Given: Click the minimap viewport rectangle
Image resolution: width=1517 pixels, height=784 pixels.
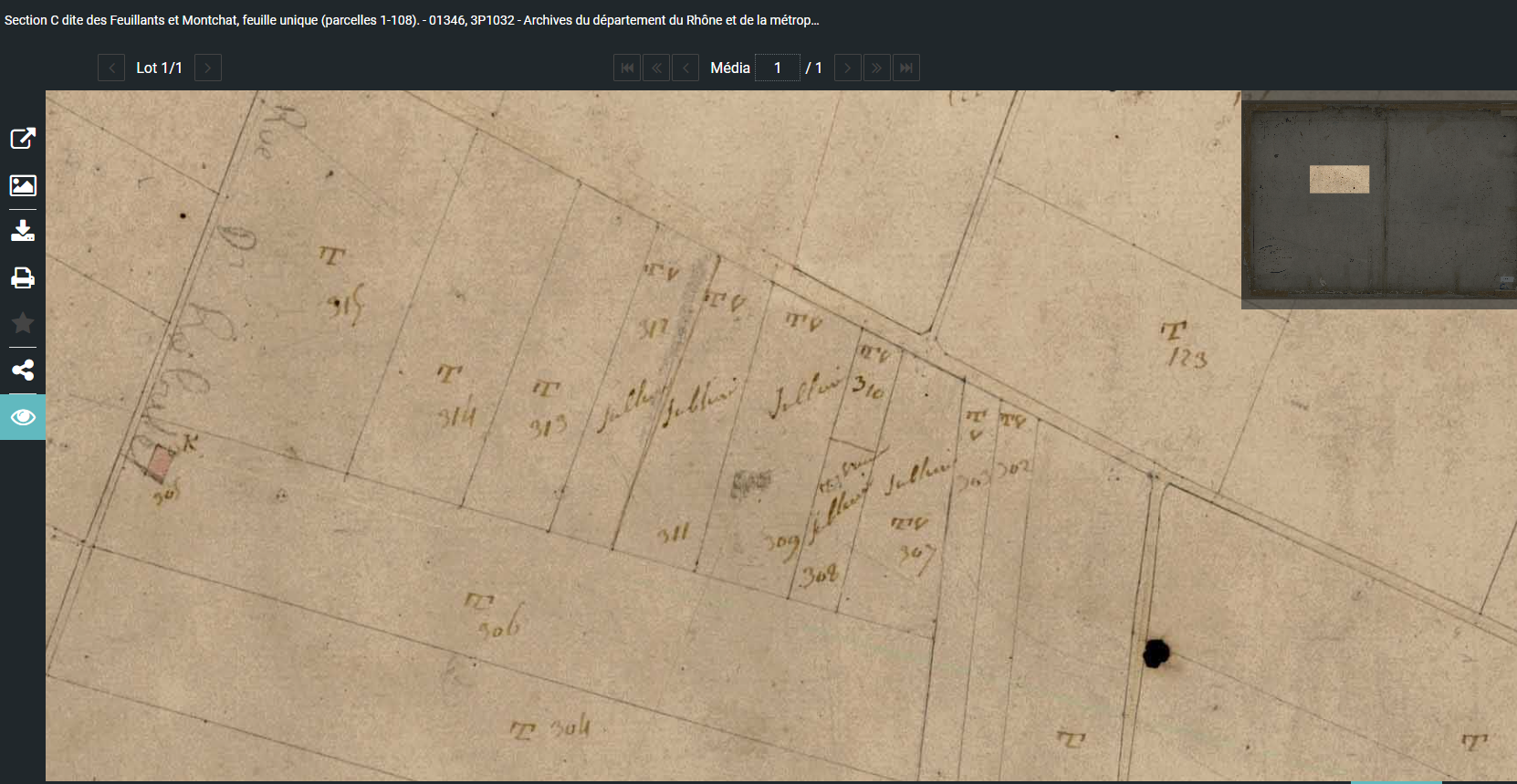Looking at the screenshot, I should tap(1339, 179).
